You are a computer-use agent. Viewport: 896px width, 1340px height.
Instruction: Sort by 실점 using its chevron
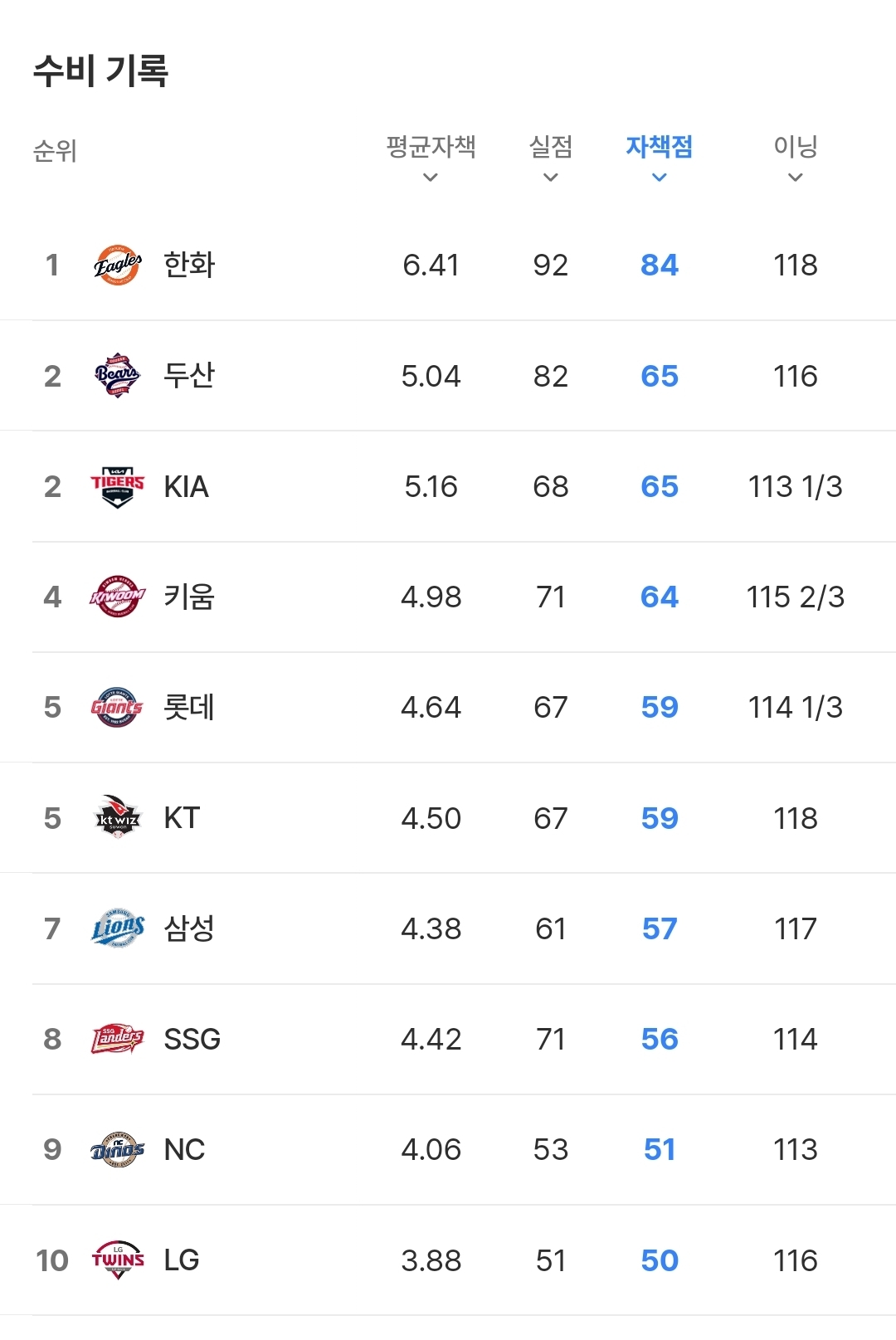pyautogui.click(x=550, y=178)
